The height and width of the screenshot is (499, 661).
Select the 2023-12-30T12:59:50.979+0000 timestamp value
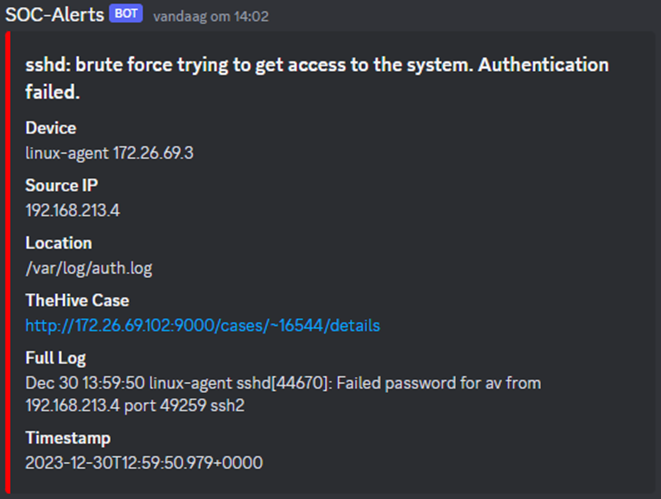tap(144, 462)
